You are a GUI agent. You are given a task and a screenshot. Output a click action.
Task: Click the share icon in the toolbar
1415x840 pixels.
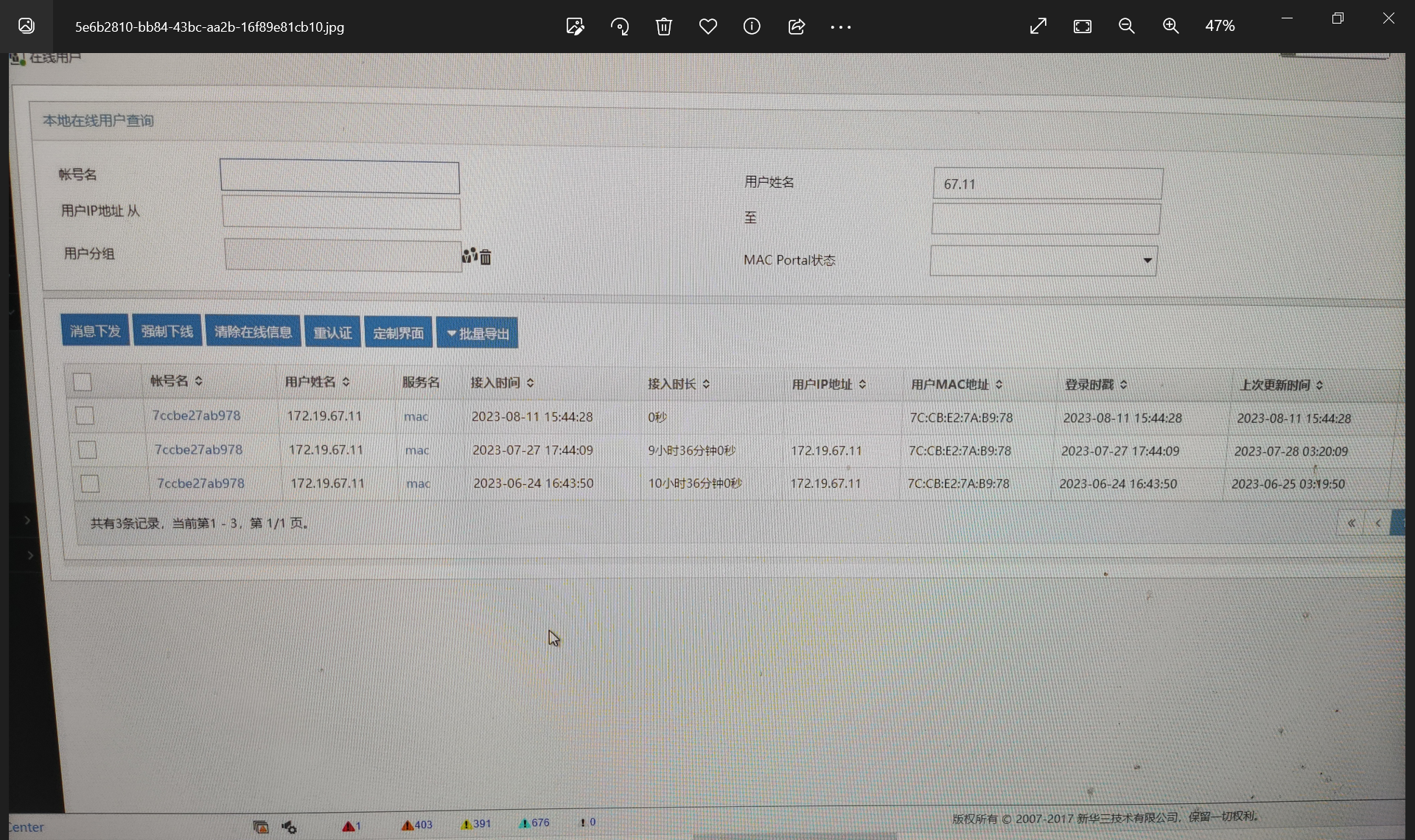click(x=796, y=27)
